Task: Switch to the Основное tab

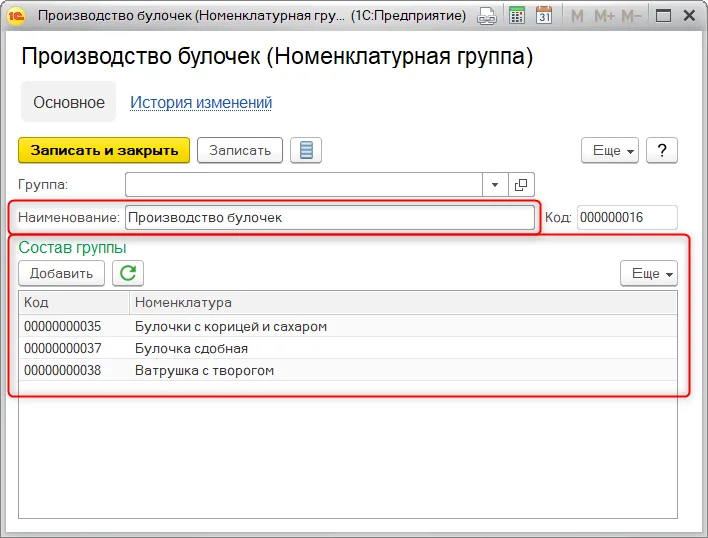Action: click(x=69, y=102)
